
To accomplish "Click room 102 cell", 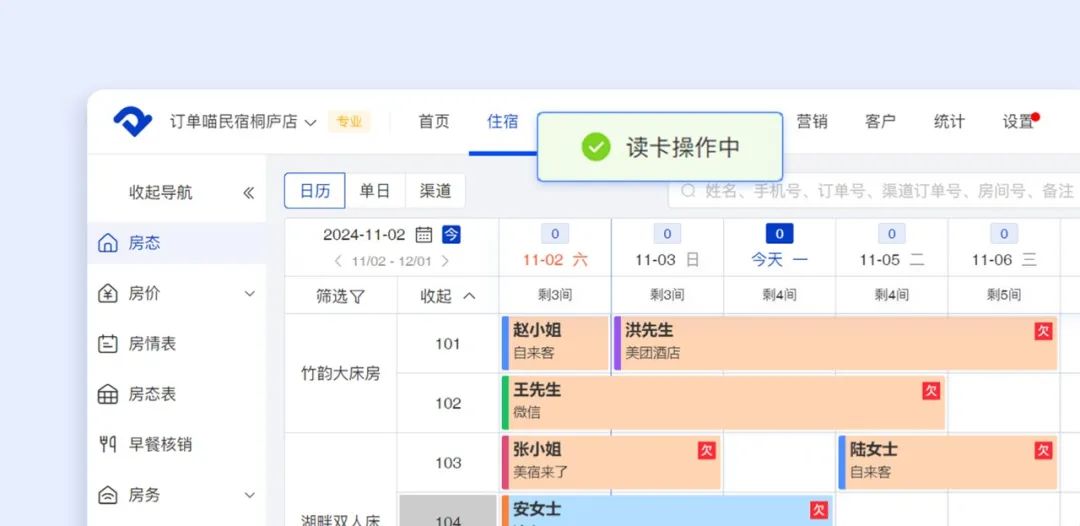I will point(448,403).
